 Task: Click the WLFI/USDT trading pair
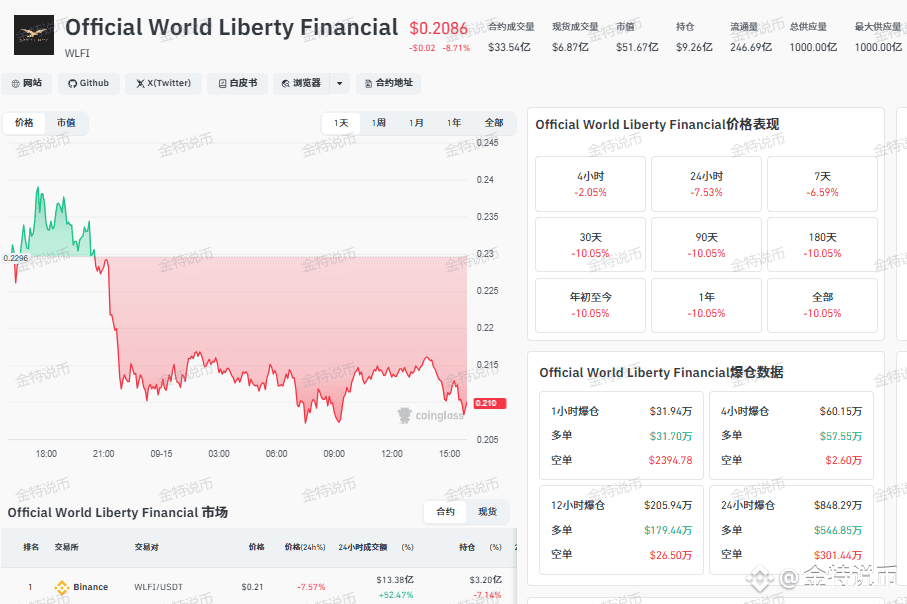158,587
